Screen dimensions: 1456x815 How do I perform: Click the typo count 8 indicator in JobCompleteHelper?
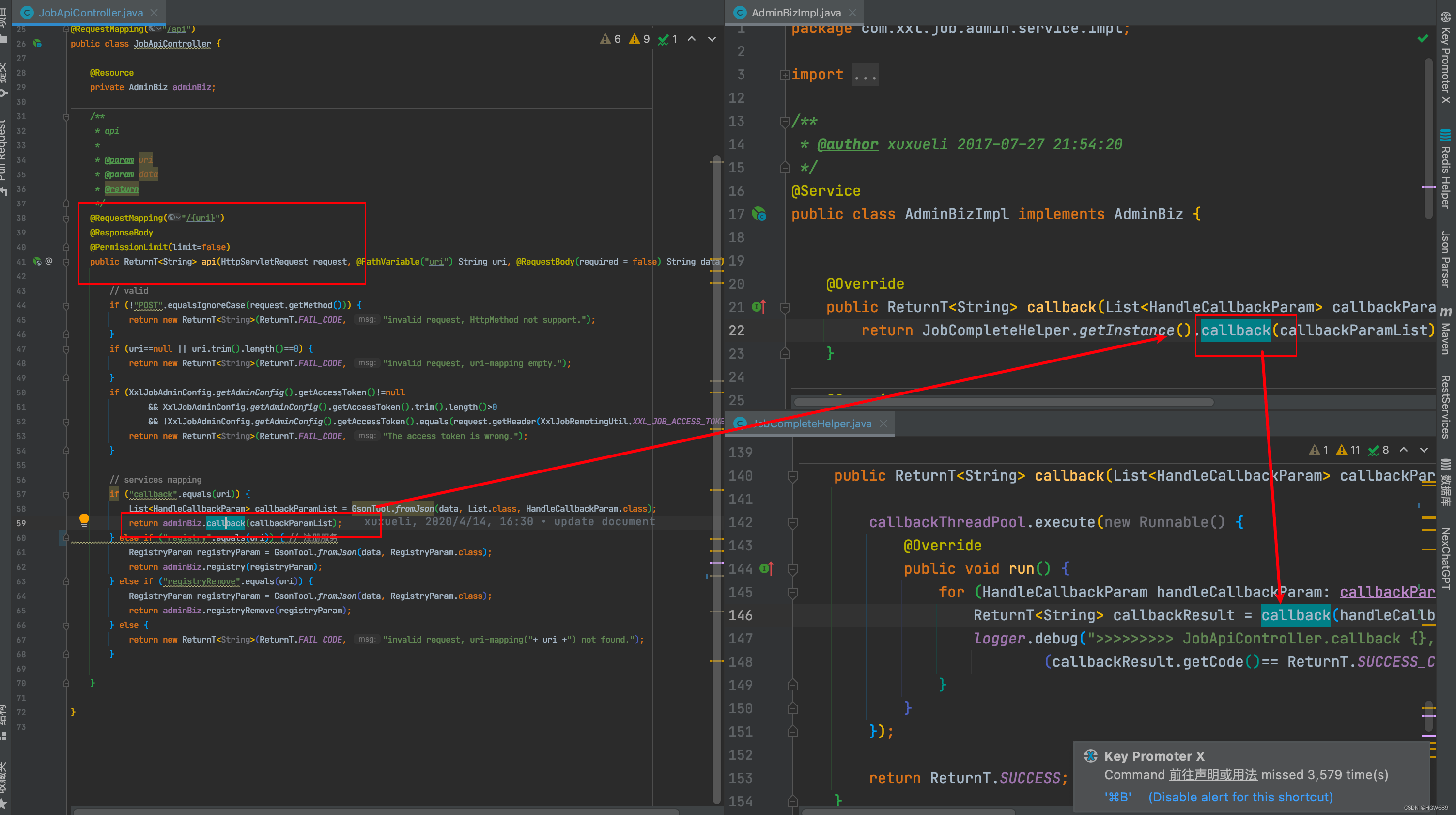[1379, 450]
